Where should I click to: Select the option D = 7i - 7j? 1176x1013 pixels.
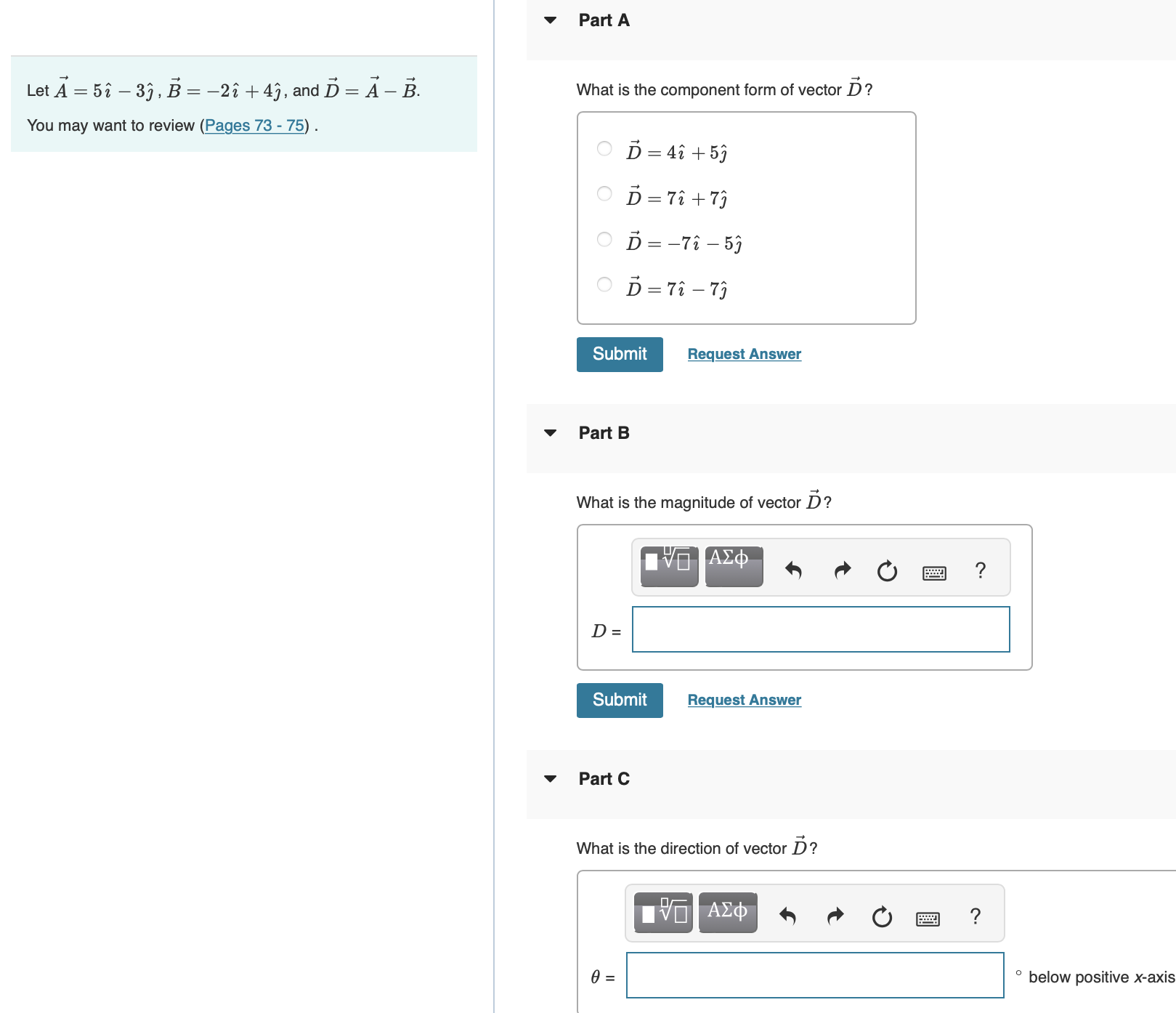[x=603, y=286]
